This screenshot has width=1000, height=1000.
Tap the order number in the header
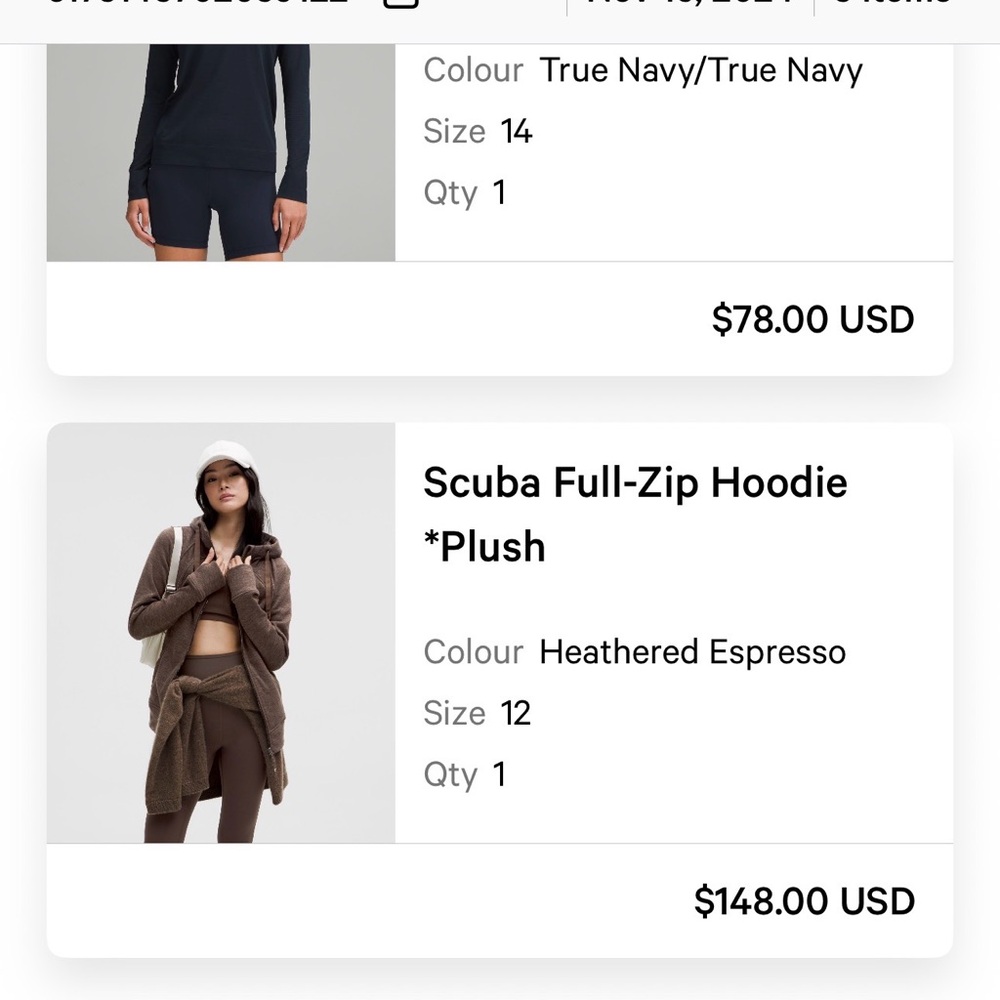(199, 3)
